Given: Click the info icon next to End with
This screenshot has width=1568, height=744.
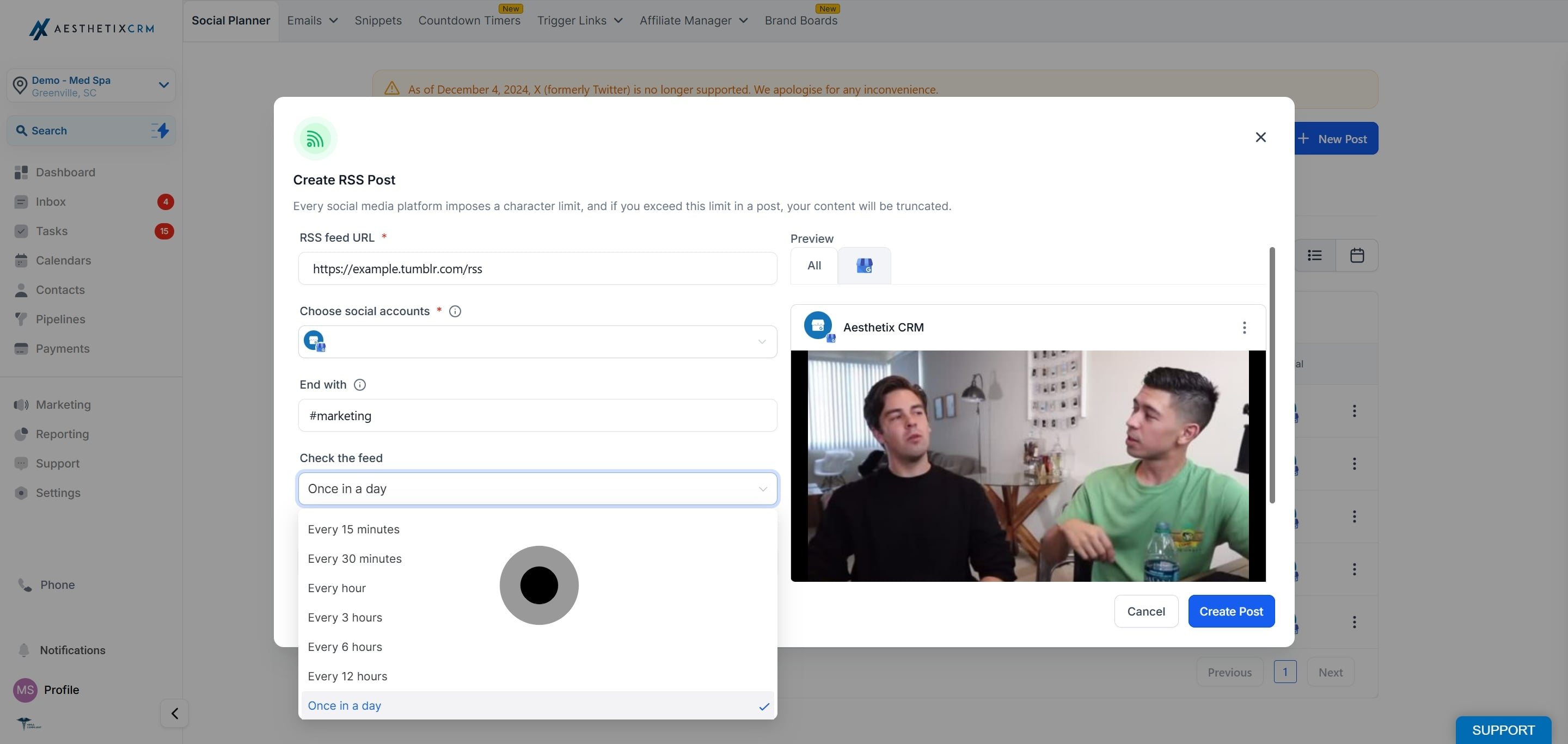Looking at the screenshot, I should point(360,385).
